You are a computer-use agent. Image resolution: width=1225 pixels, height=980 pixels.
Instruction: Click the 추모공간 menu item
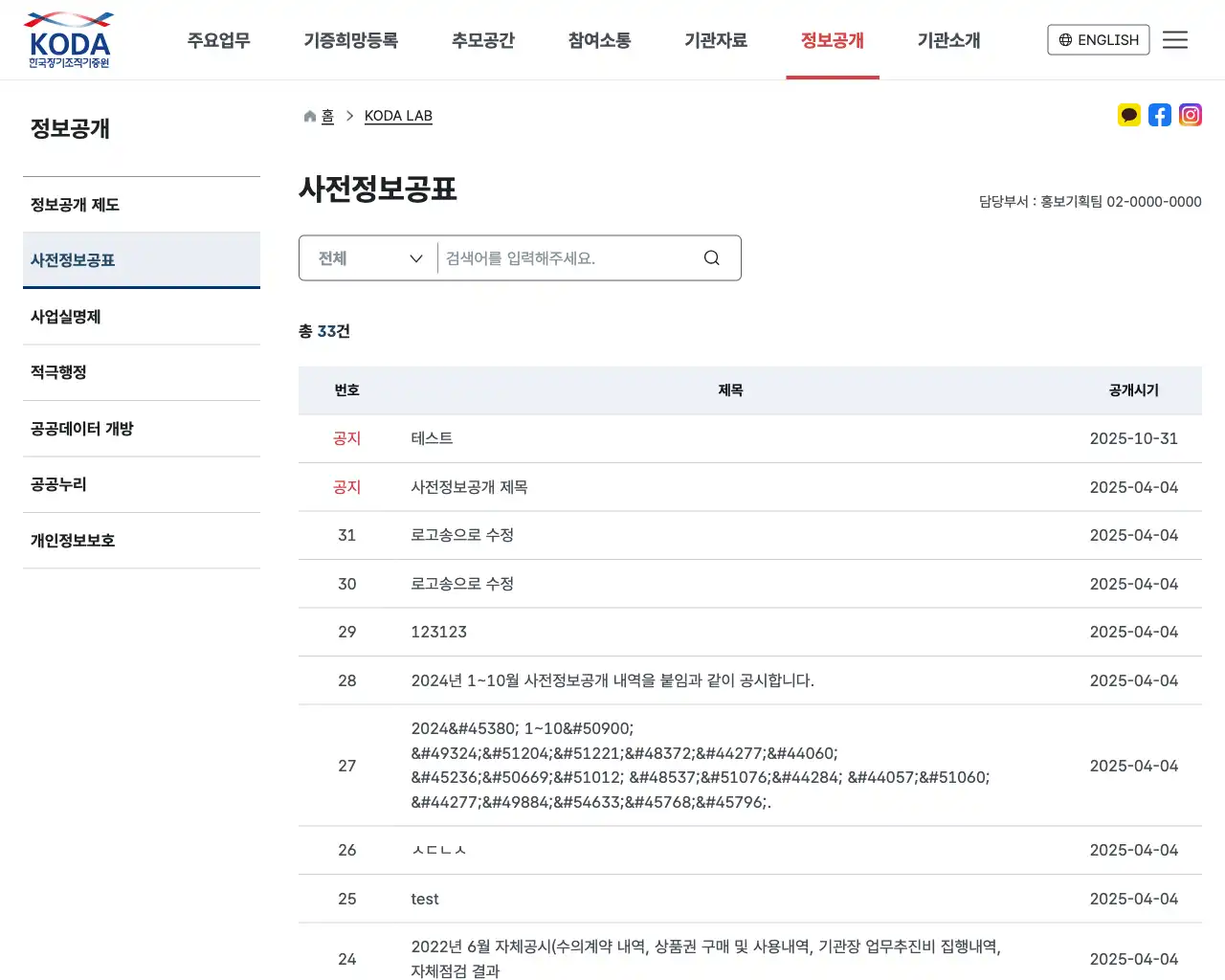pyautogui.click(x=482, y=40)
